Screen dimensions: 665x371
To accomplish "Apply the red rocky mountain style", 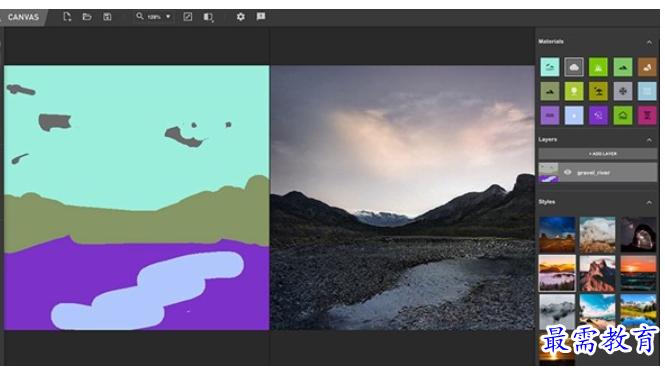I will (x=597, y=273).
